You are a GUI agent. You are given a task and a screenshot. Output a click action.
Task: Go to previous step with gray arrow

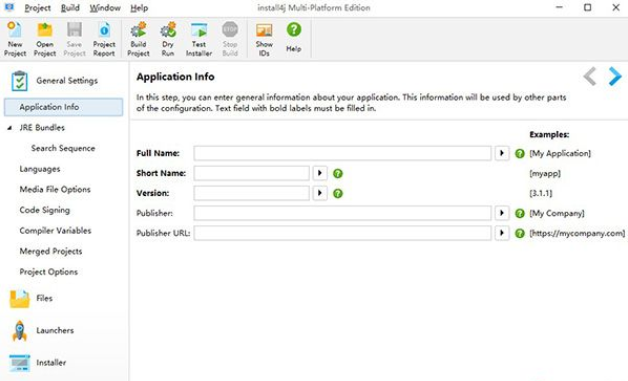[590, 76]
